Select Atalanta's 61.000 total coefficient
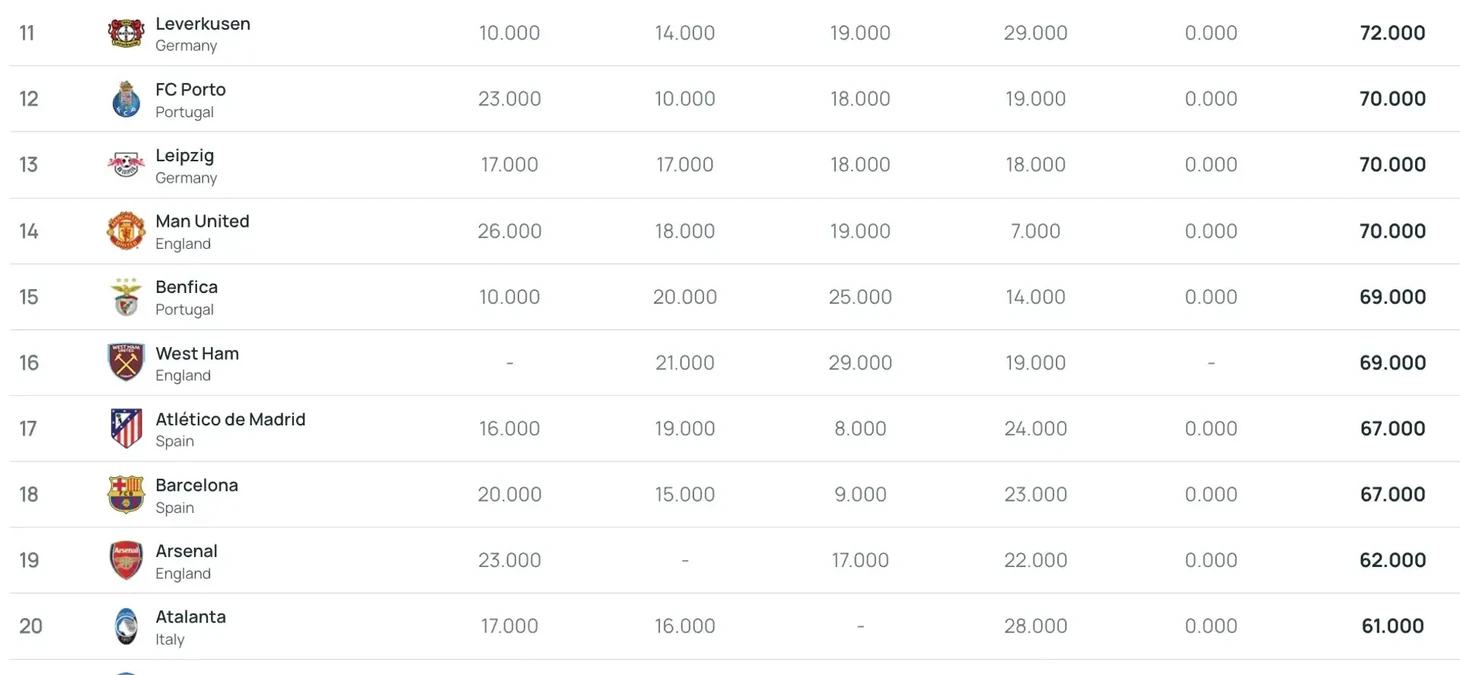This screenshot has width=1460, height=675. pos(1392,627)
